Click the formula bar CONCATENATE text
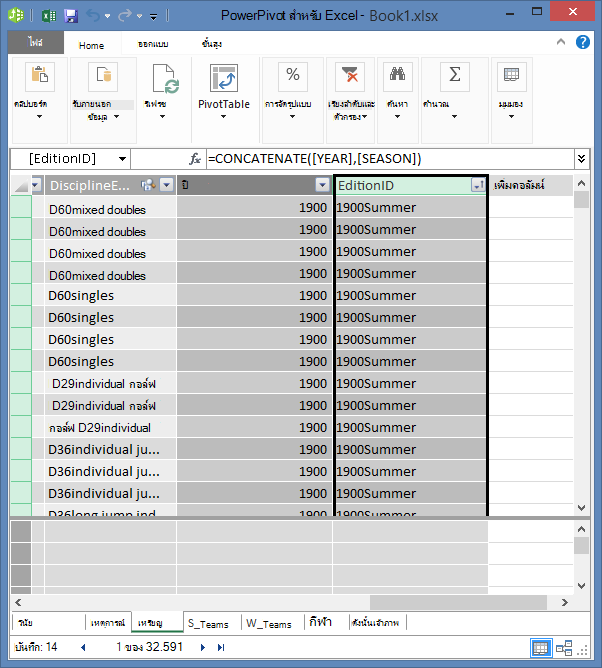 pyautogui.click(x=314, y=159)
